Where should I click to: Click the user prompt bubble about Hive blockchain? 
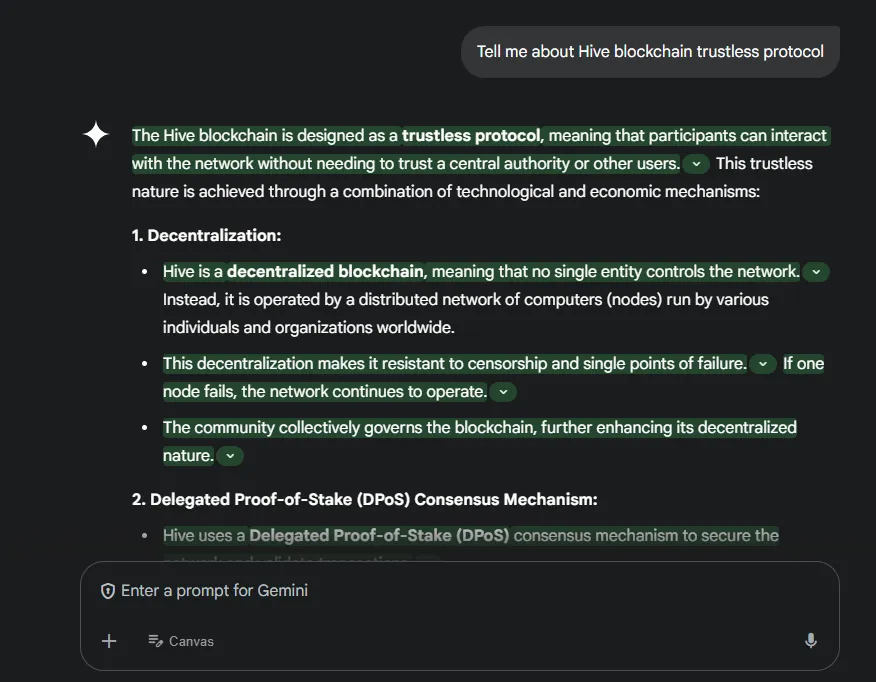[650, 51]
